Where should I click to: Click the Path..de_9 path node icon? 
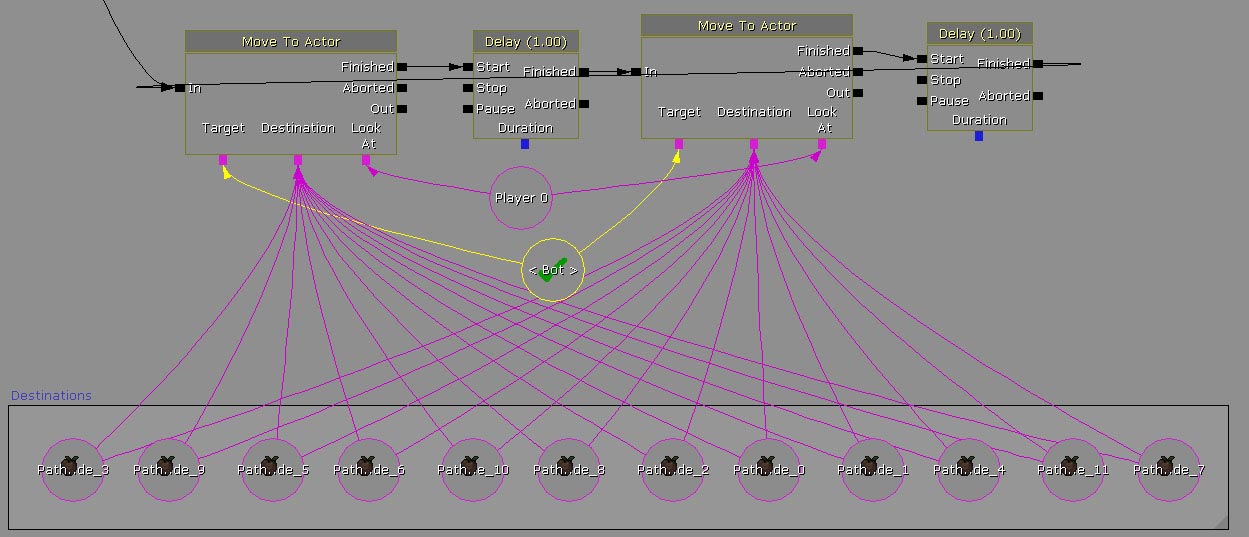[169, 469]
